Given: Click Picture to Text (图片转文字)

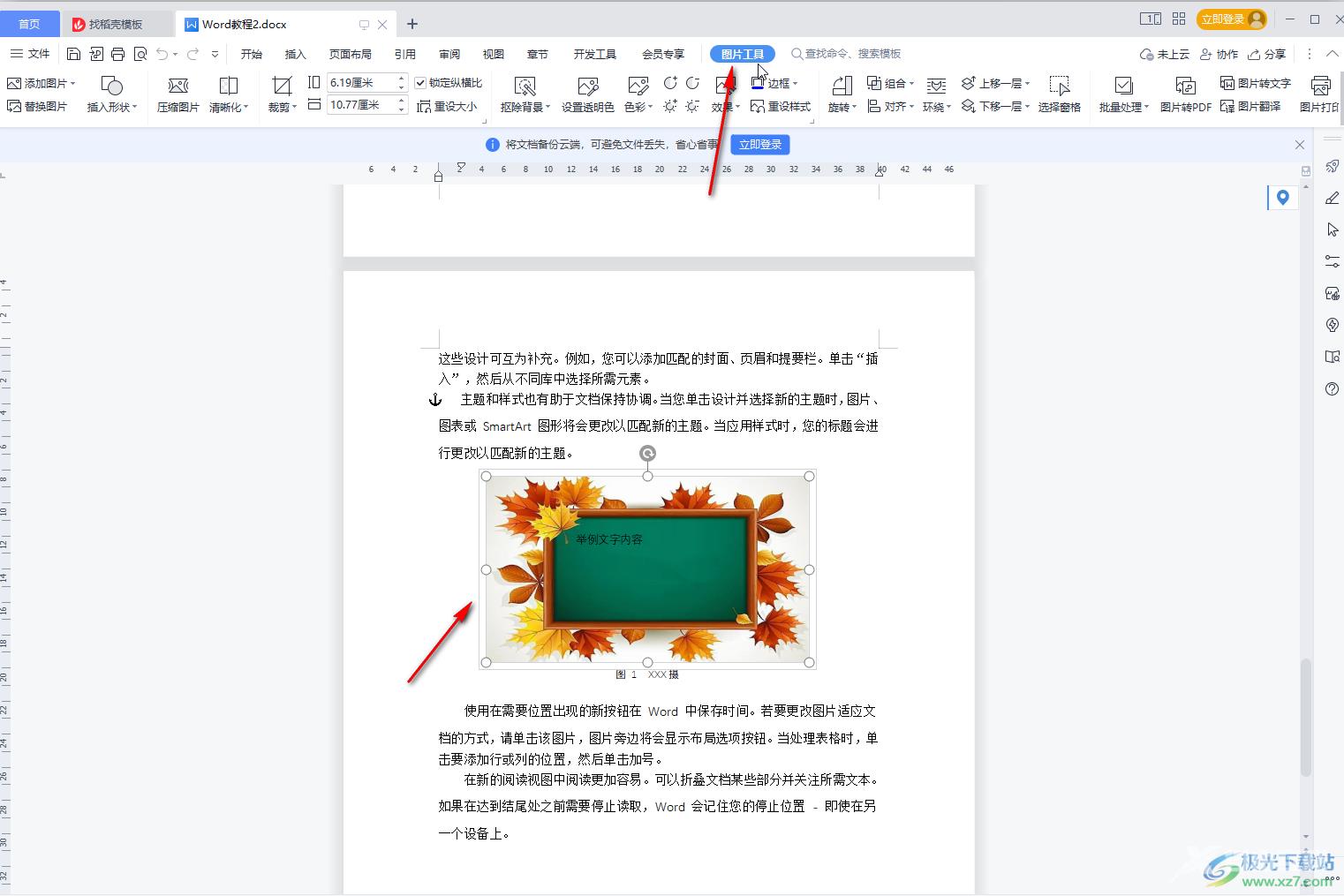Looking at the screenshot, I should pyautogui.click(x=1255, y=83).
